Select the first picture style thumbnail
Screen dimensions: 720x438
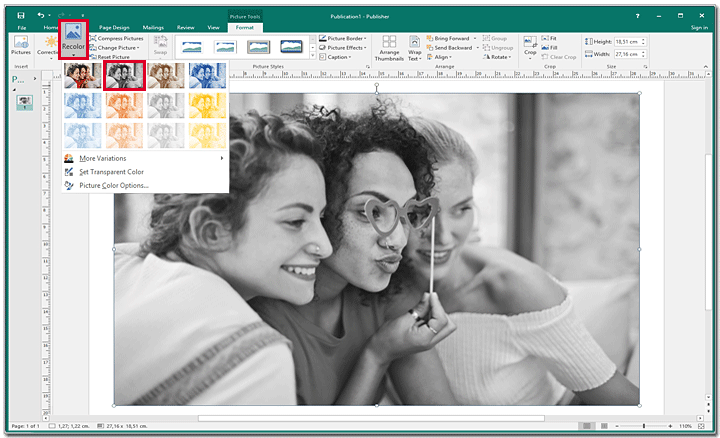[x=191, y=47]
